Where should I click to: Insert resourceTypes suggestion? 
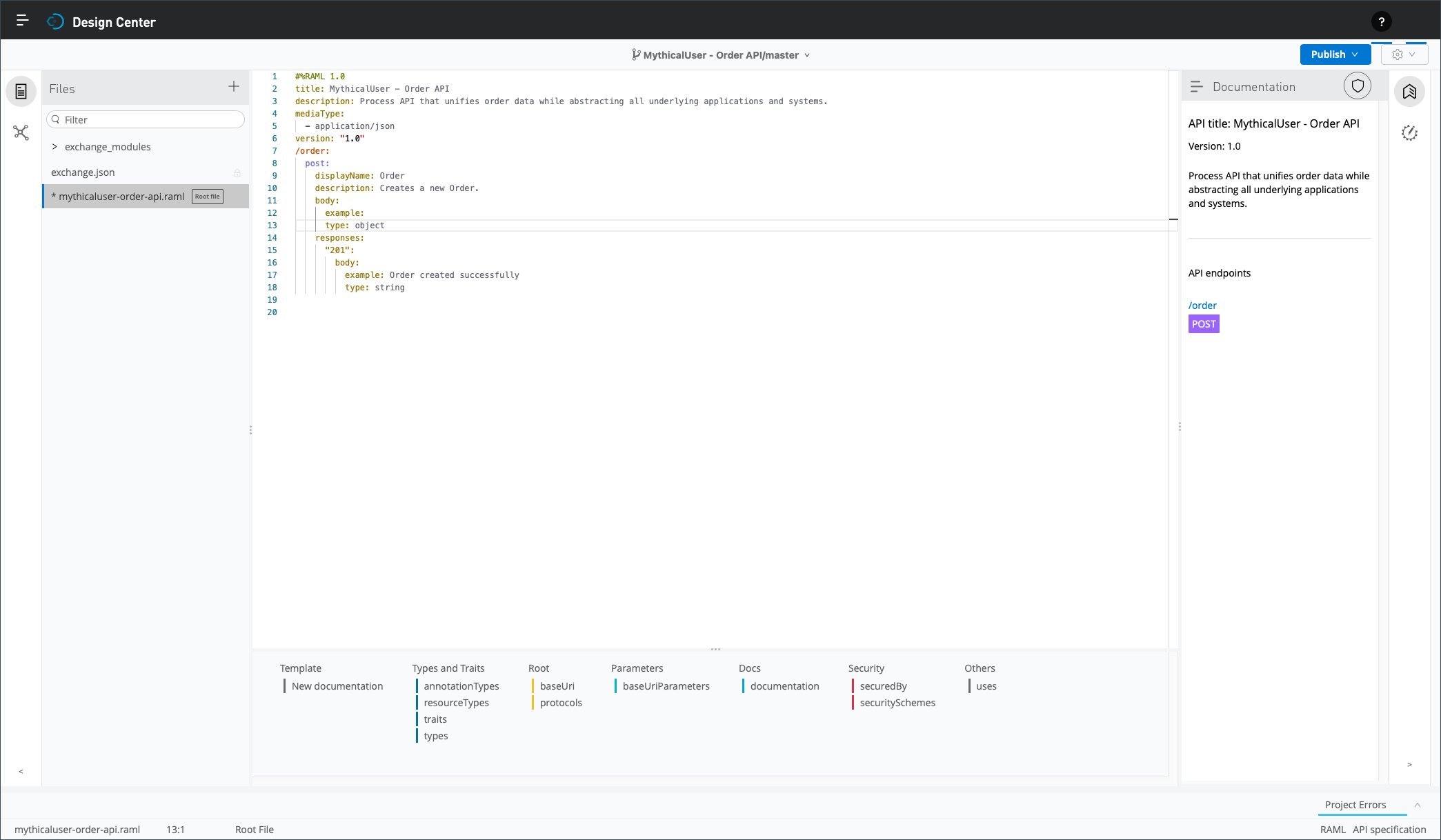(x=456, y=703)
